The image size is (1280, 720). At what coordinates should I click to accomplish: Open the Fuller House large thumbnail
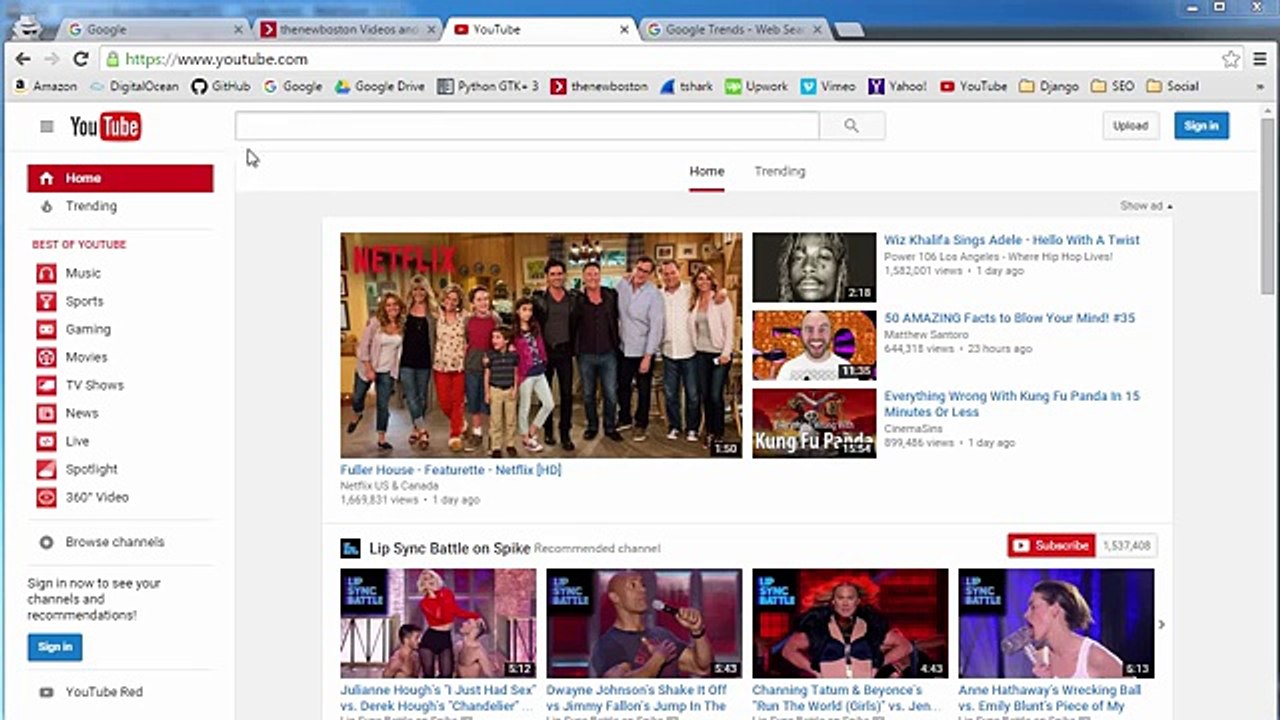541,345
